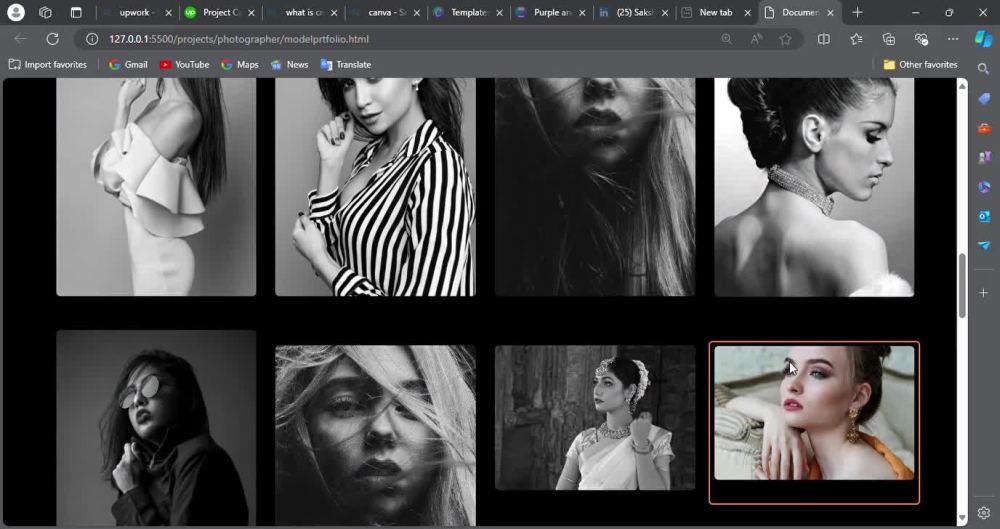Screen dimensions: 1000x529
Task: Open the zoom magnifier icon in address bar
Action: (726, 39)
